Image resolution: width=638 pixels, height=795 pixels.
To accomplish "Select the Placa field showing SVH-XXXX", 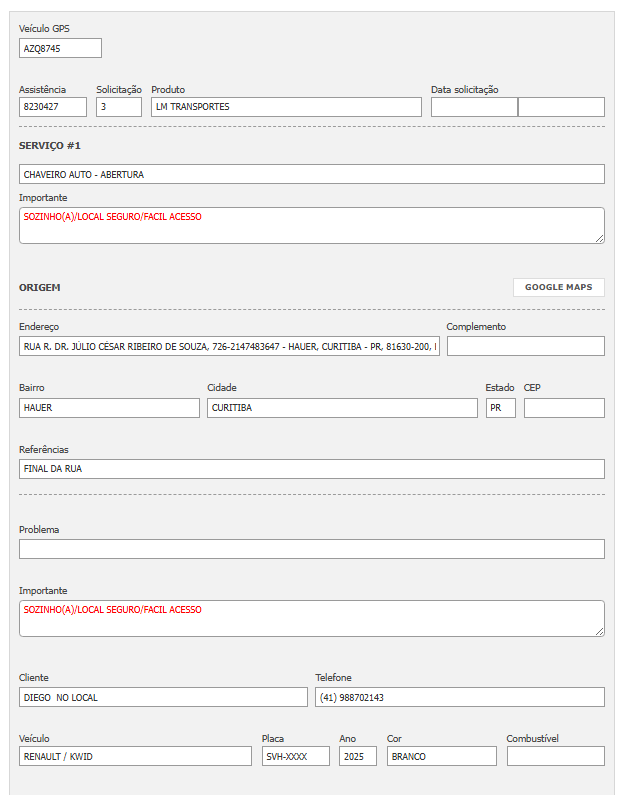I will (295, 756).
